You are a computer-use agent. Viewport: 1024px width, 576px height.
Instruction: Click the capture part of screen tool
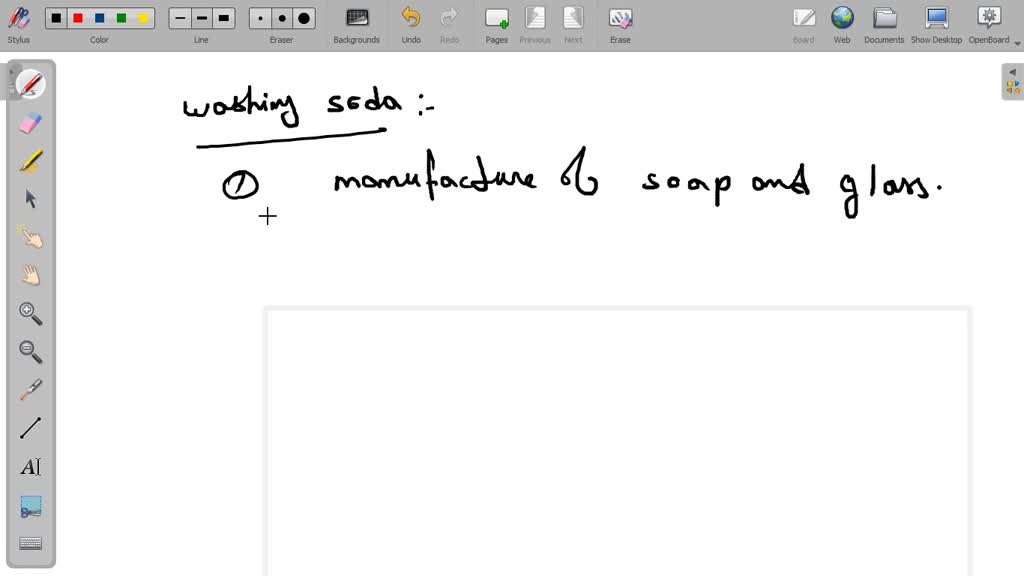click(31, 506)
